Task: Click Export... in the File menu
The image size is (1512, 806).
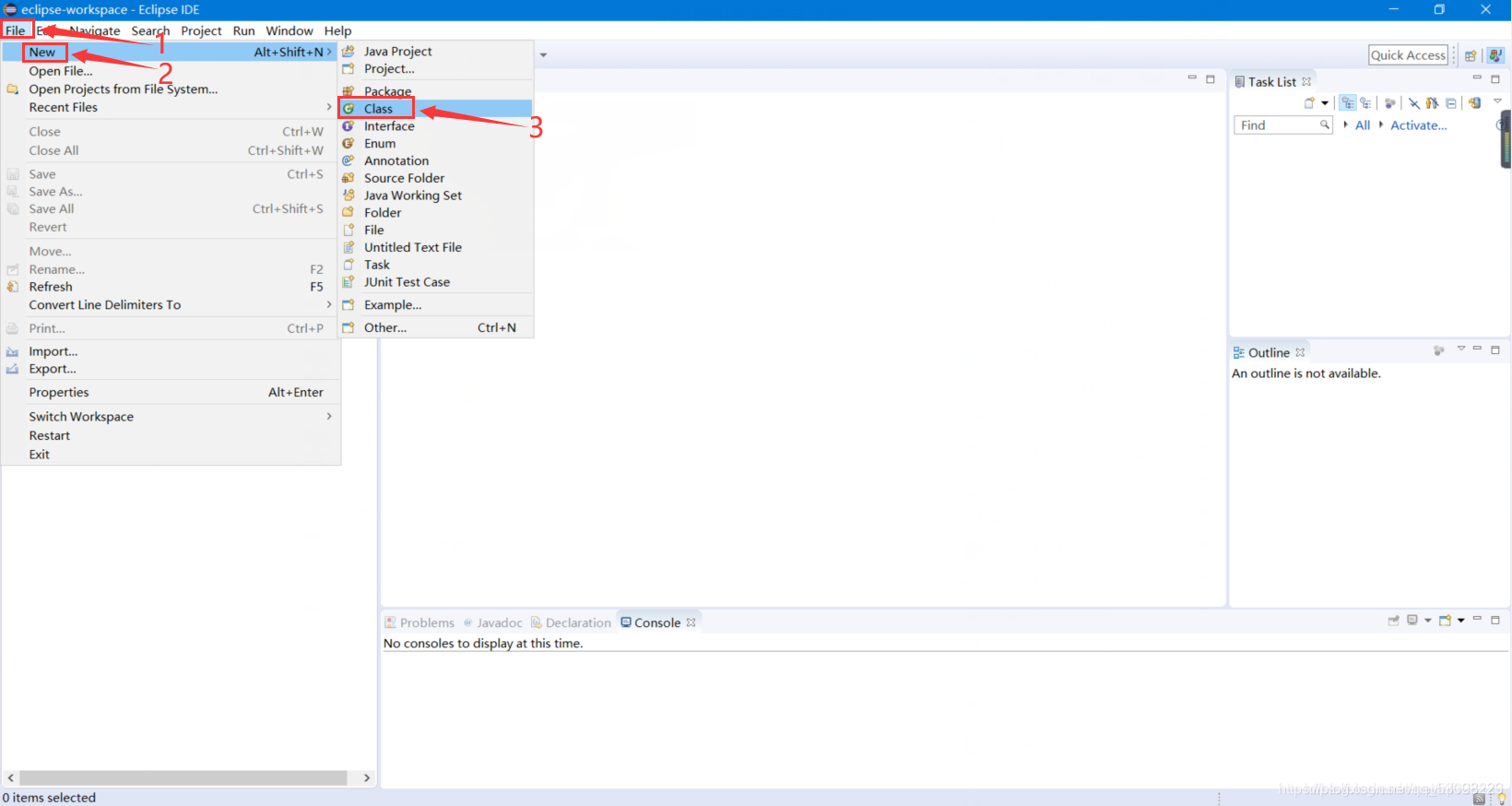Action: [x=171, y=369]
